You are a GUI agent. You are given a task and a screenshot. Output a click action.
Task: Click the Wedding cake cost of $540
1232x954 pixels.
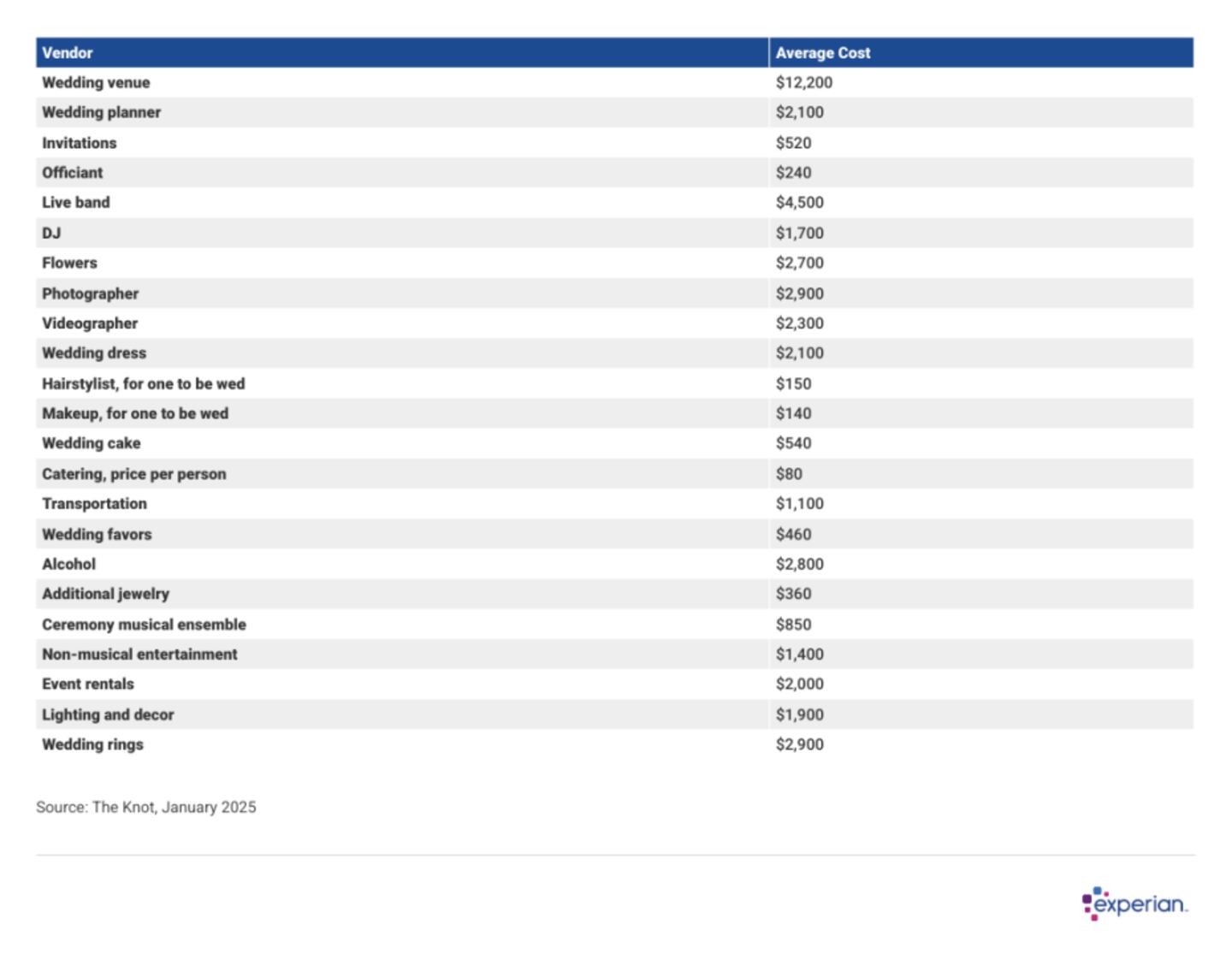pyautogui.click(x=793, y=443)
